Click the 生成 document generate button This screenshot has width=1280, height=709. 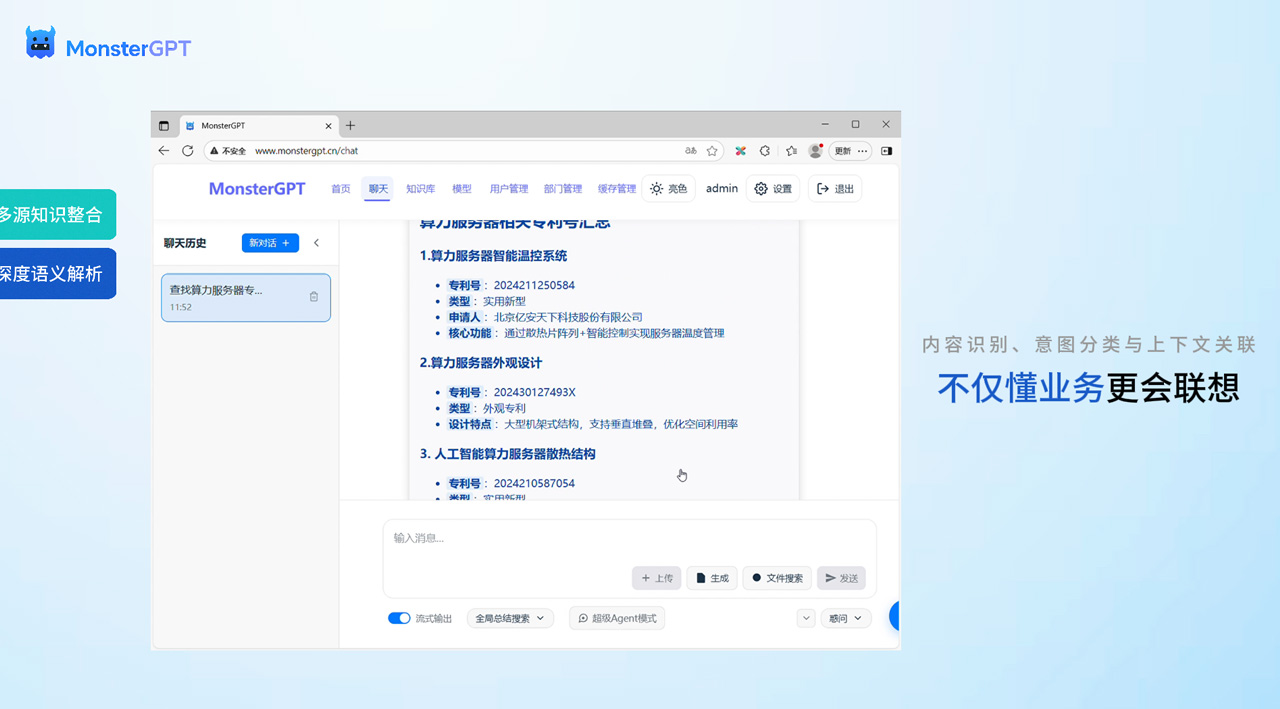pos(712,578)
